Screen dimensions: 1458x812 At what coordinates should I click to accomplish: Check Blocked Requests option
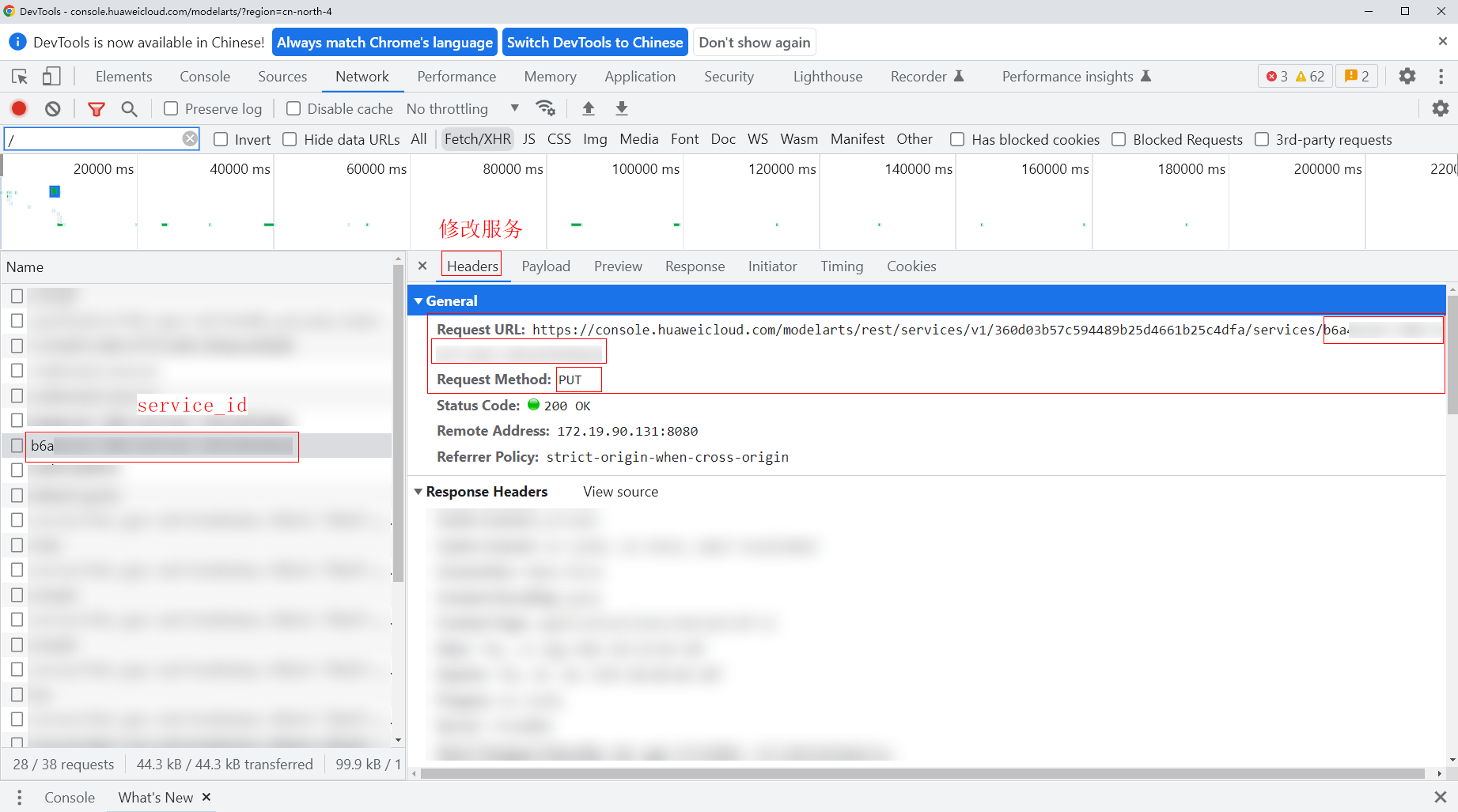click(1119, 139)
